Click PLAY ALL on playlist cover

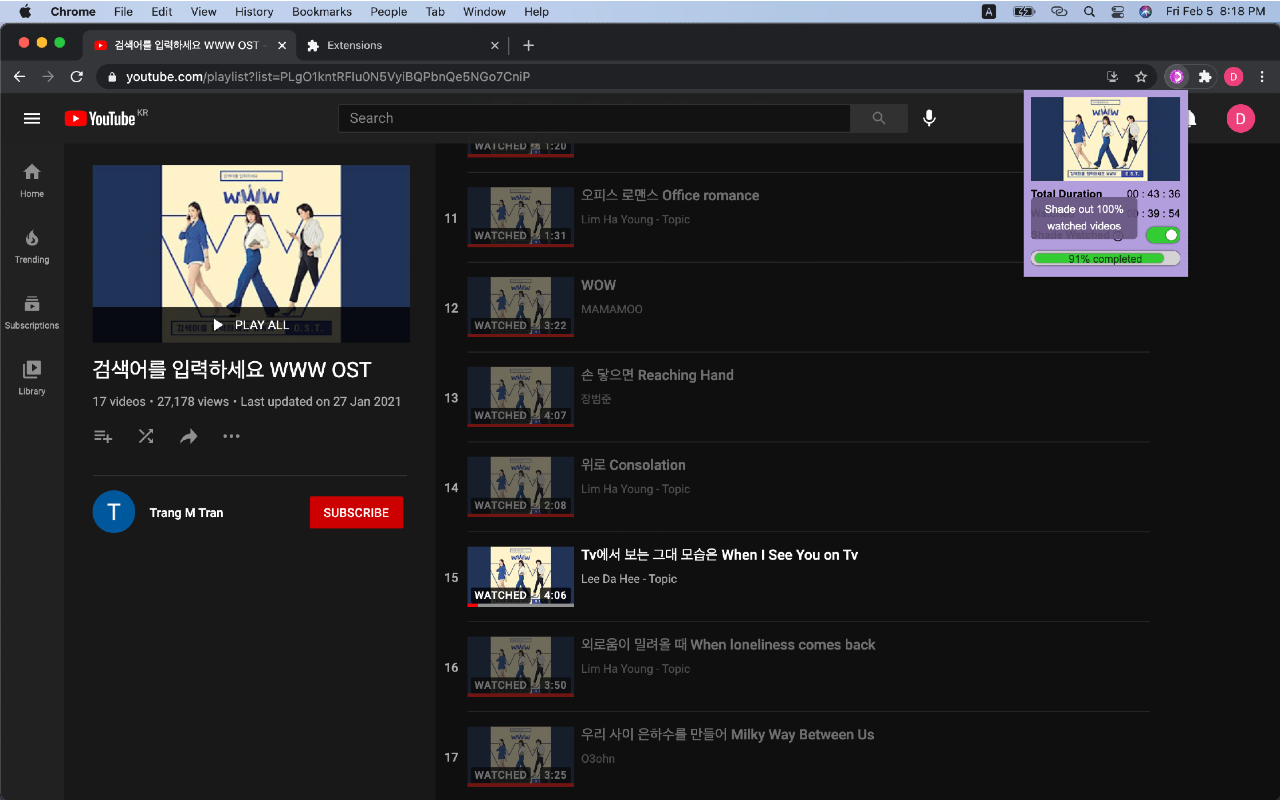tap(251, 325)
